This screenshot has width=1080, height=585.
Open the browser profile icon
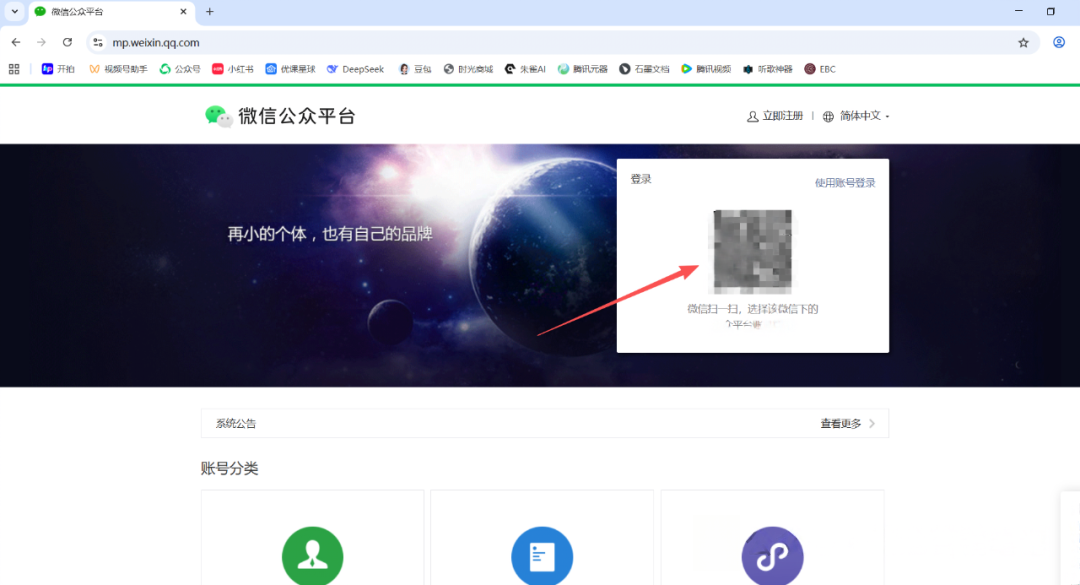1059,43
